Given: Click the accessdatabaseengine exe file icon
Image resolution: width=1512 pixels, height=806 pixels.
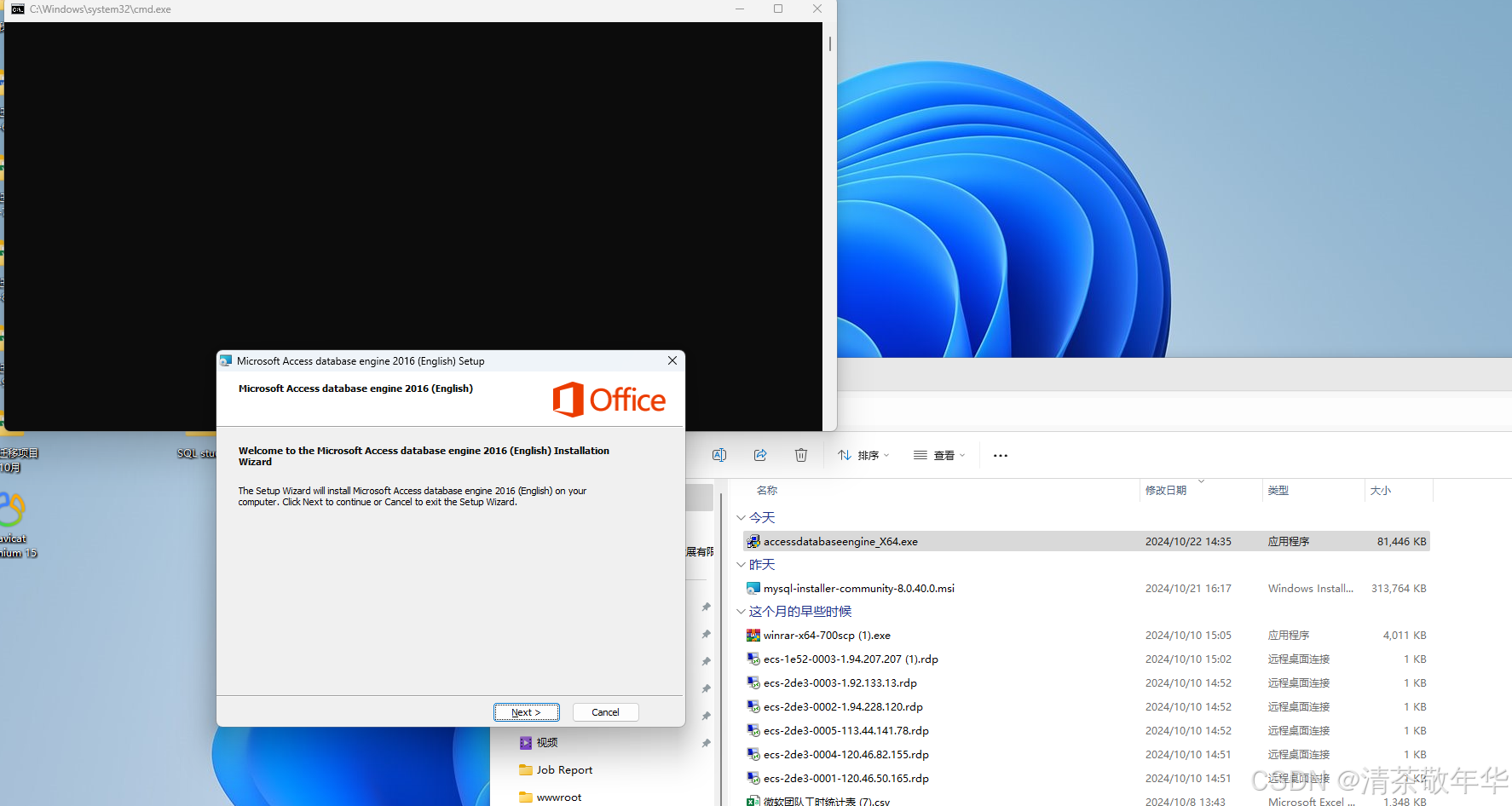Looking at the screenshot, I should click(x=753, y=542).
